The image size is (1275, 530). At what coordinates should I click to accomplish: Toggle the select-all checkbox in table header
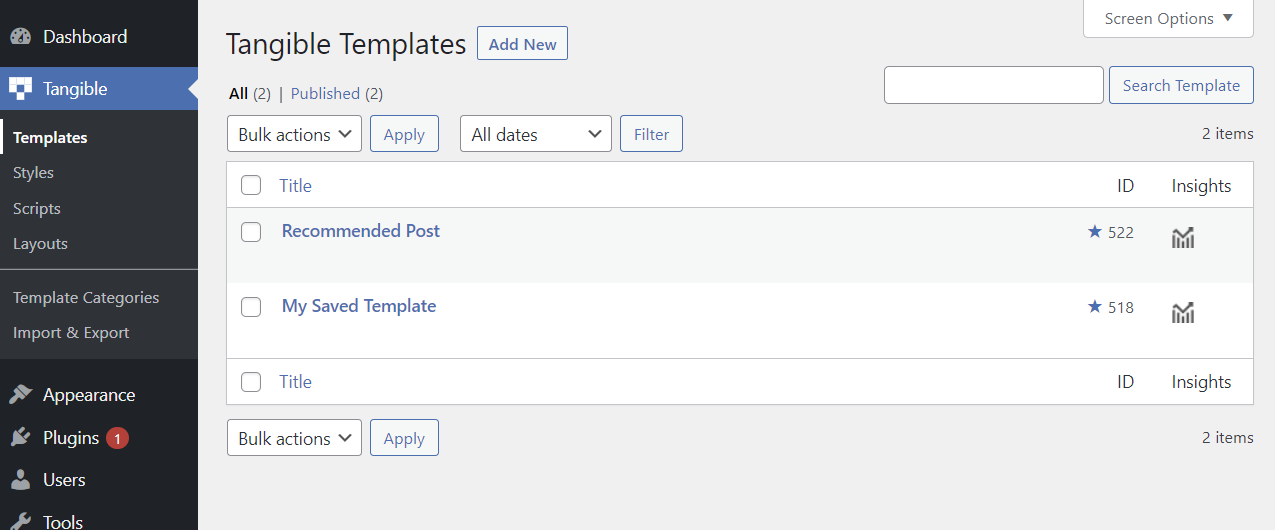(251, 185)
